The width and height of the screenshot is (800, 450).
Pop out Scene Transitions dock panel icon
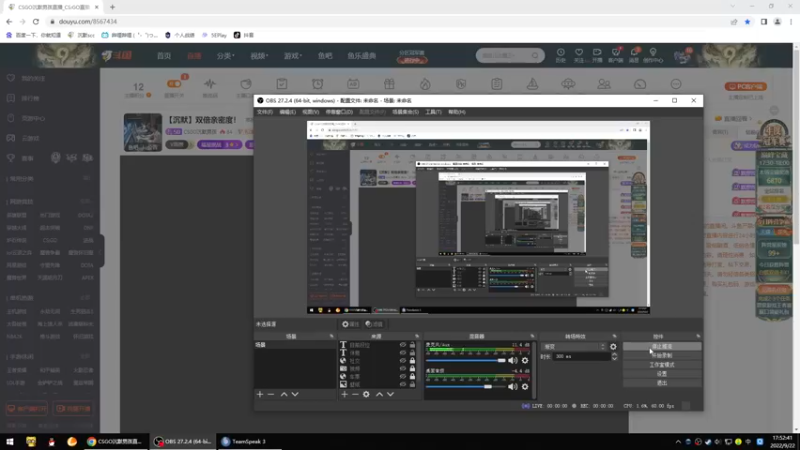click(614, 336)
